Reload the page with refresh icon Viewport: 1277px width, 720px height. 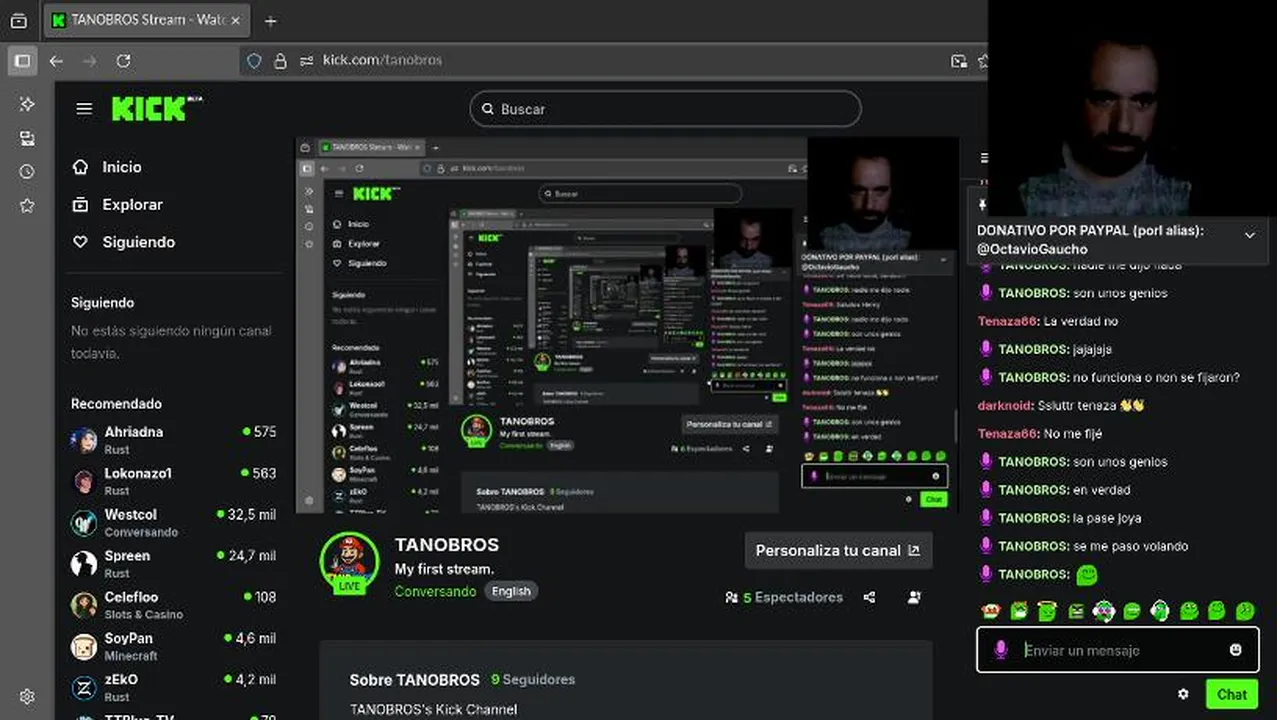click(123, 61)
